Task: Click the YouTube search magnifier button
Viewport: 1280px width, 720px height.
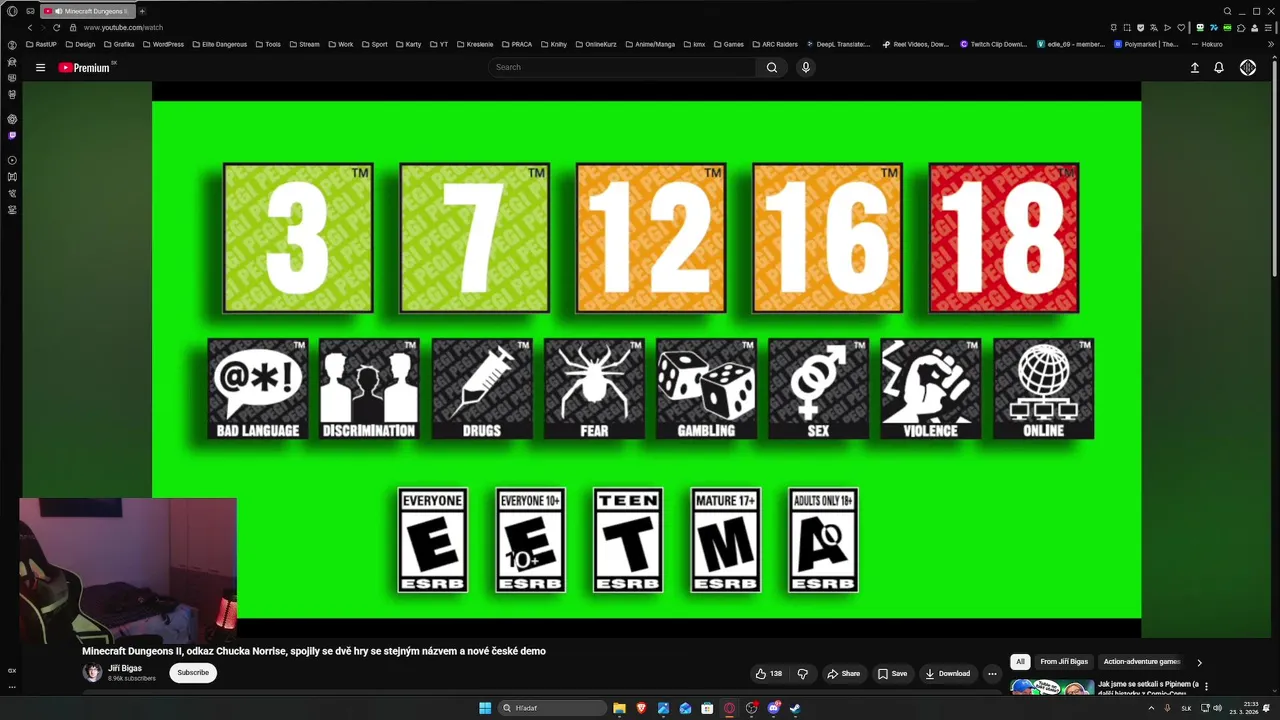Action: click(x=771, y=68)
